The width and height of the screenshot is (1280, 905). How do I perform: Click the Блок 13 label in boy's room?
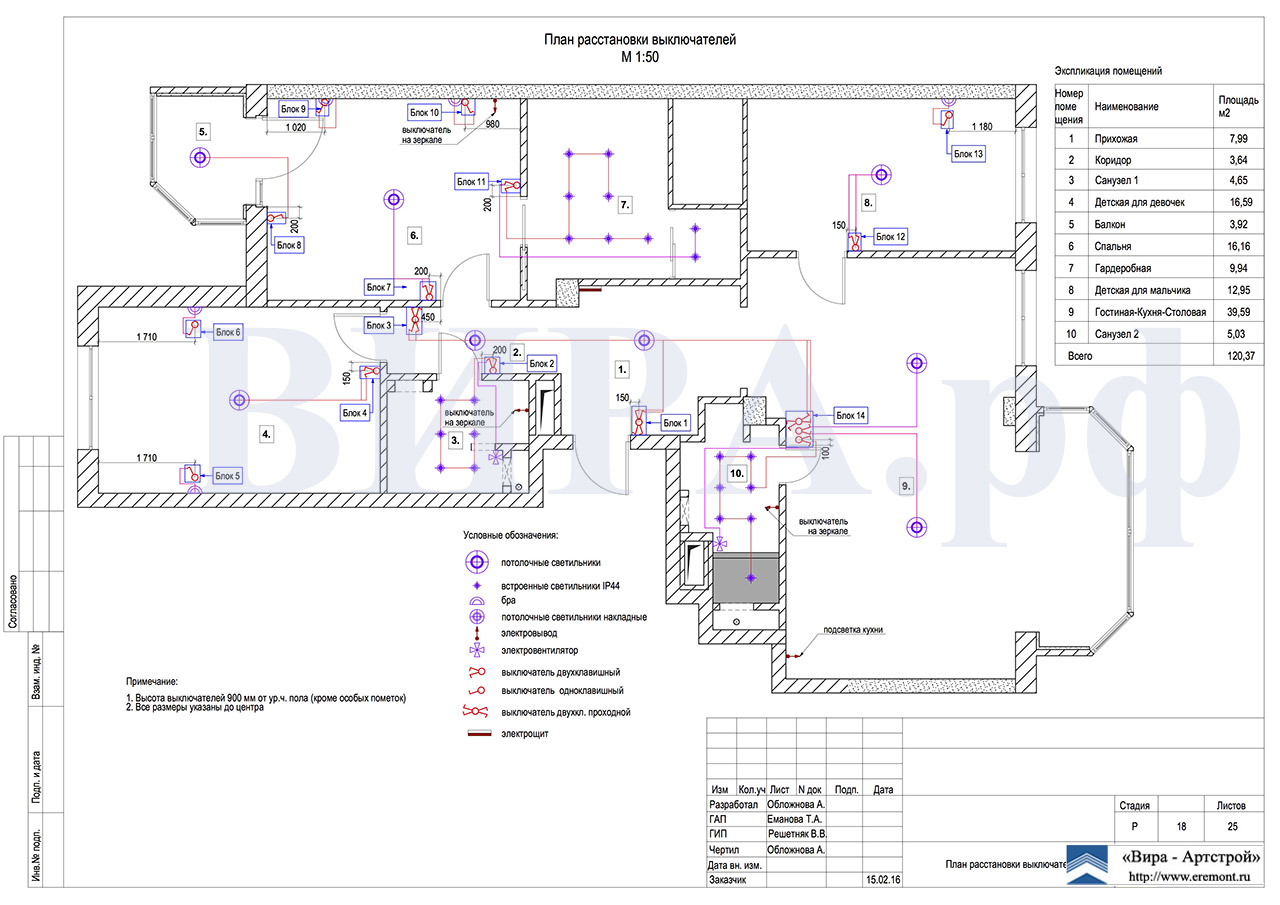[x=968, y=153]
